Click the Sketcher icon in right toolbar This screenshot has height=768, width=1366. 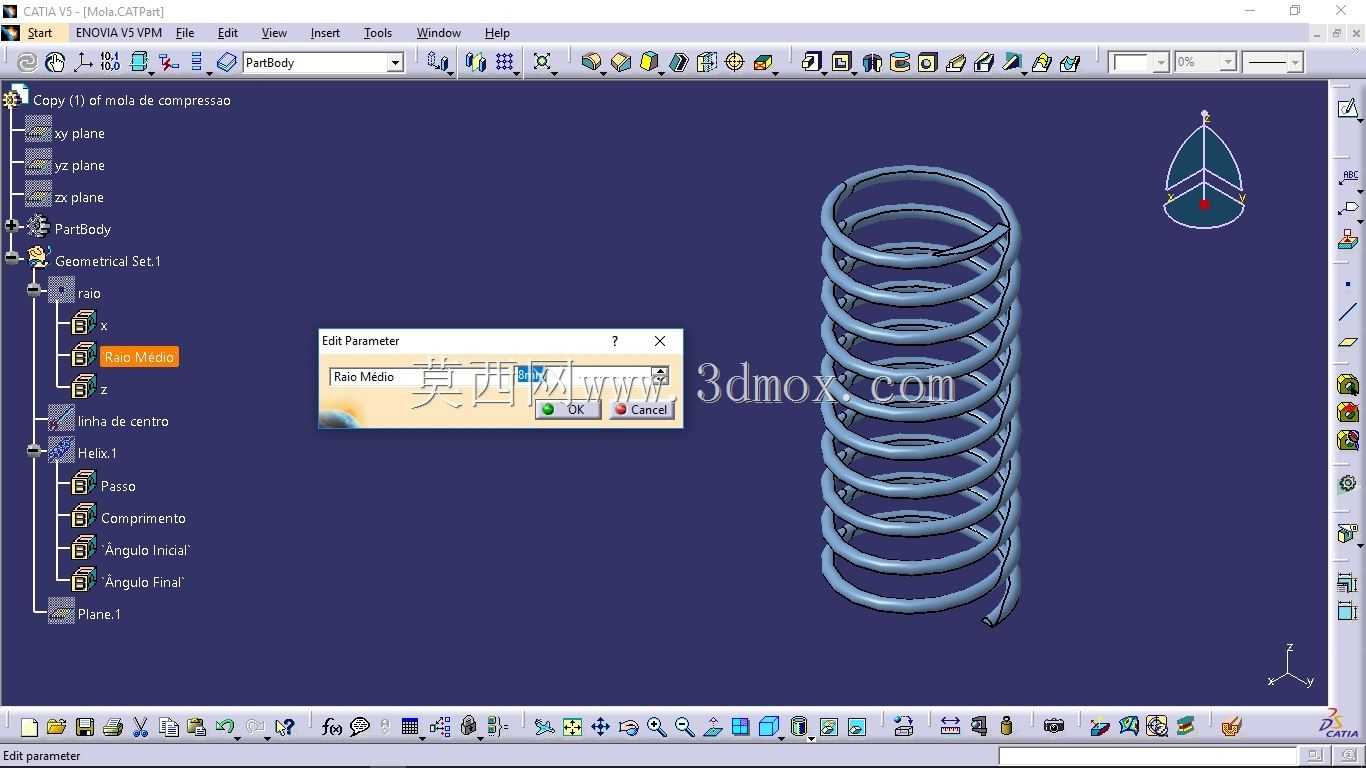pos(1348,108)
